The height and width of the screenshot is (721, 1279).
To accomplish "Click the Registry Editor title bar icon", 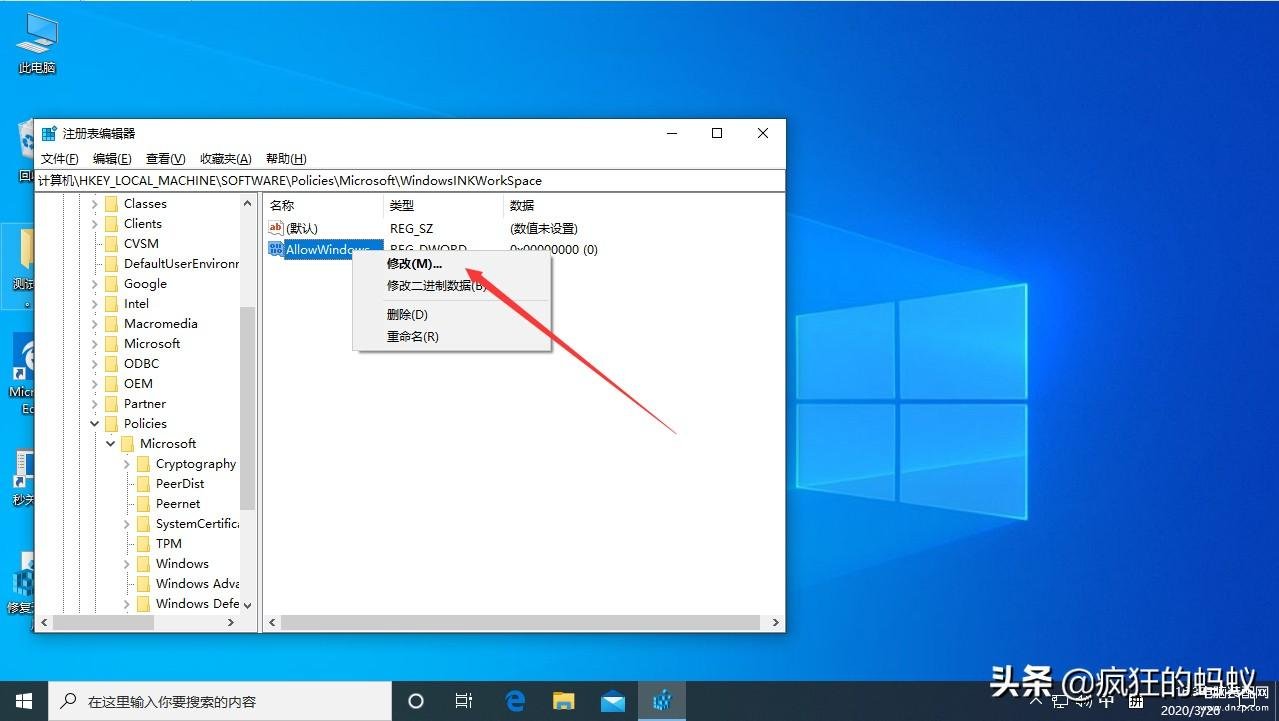I will click(49, 133).
